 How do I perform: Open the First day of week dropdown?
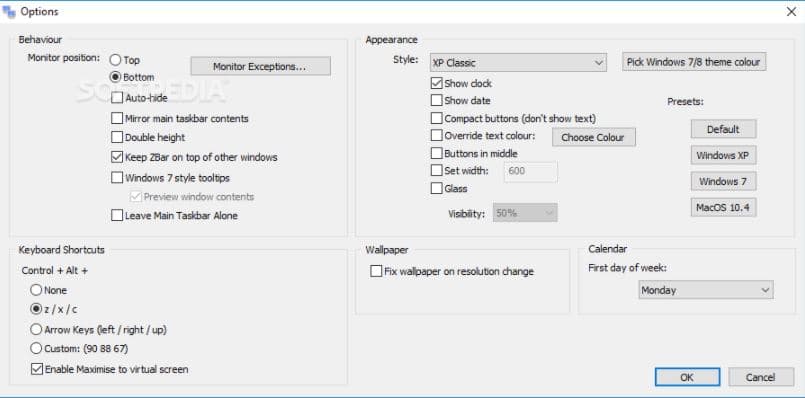click(706, 290)
